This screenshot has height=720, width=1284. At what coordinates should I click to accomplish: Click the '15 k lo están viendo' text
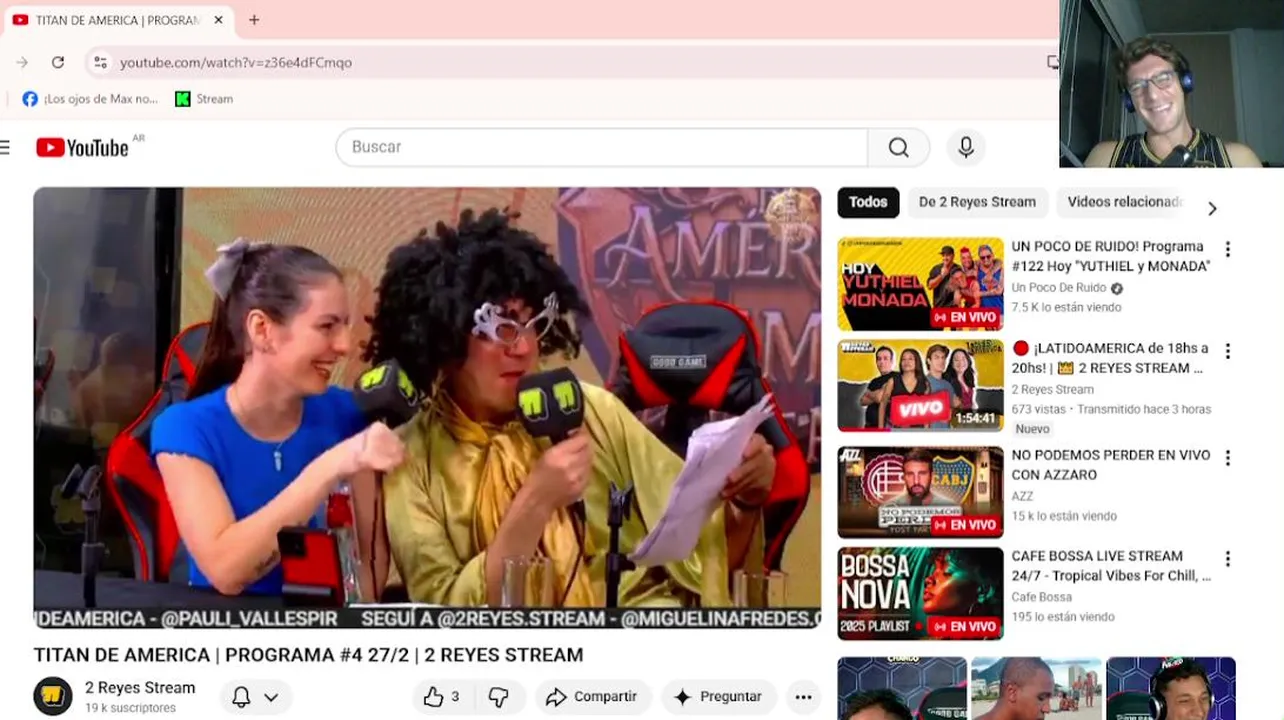pos(1064,516)
